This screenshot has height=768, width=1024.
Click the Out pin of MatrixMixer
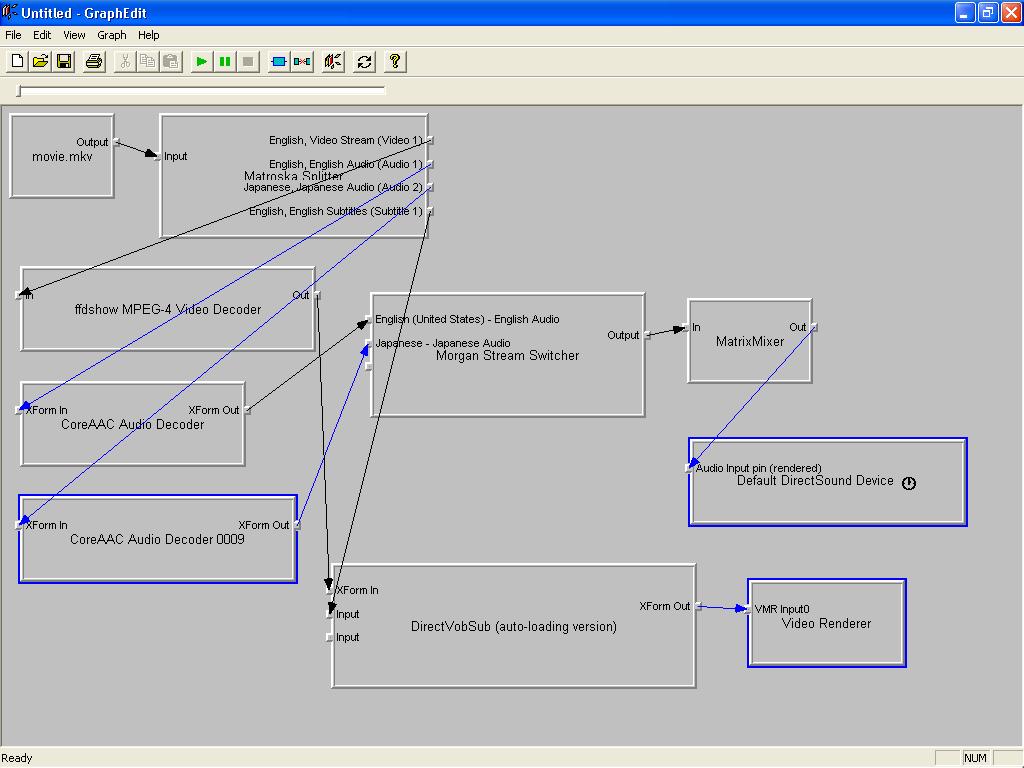click(x=814, y=327)
